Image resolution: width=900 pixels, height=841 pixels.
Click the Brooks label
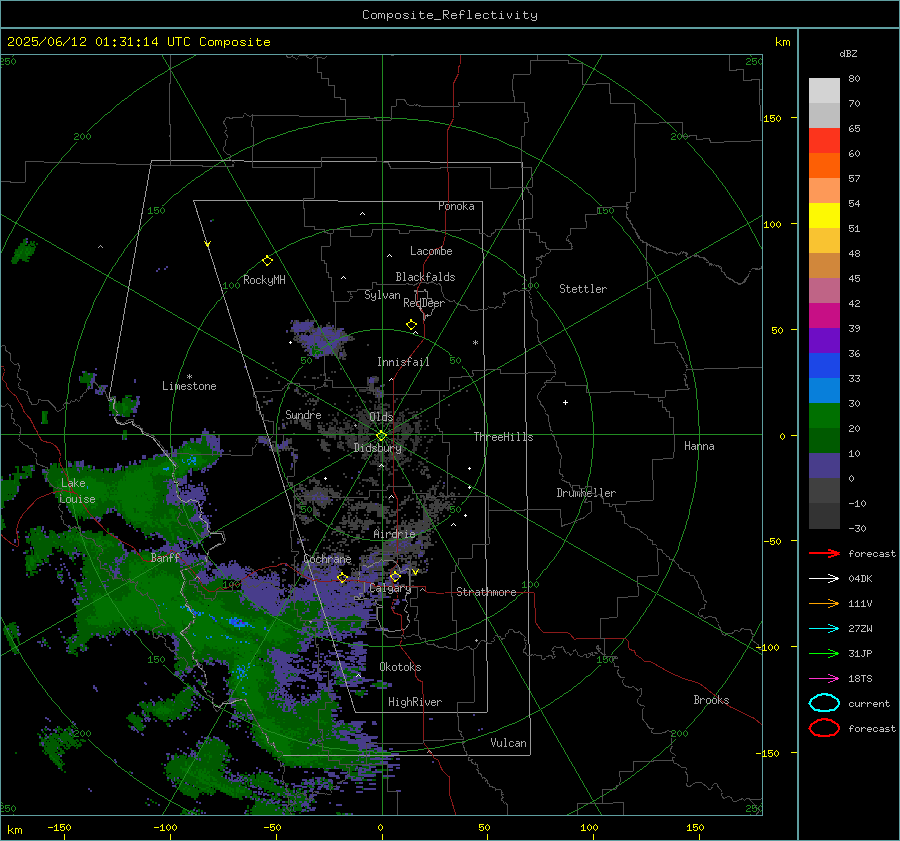(711, 700)
